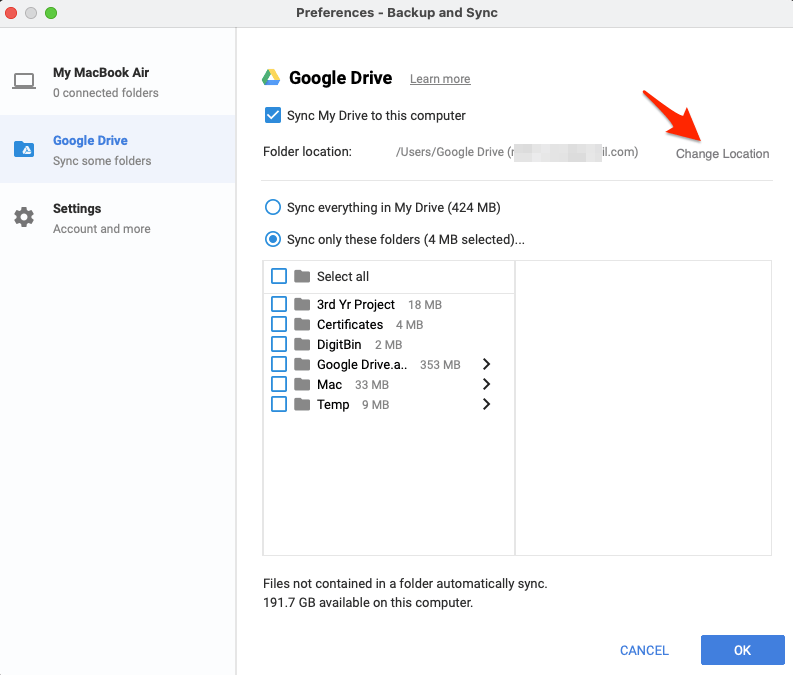Click the red close window button
Viewport: 793px width, 675px height.
pos(11,13)
